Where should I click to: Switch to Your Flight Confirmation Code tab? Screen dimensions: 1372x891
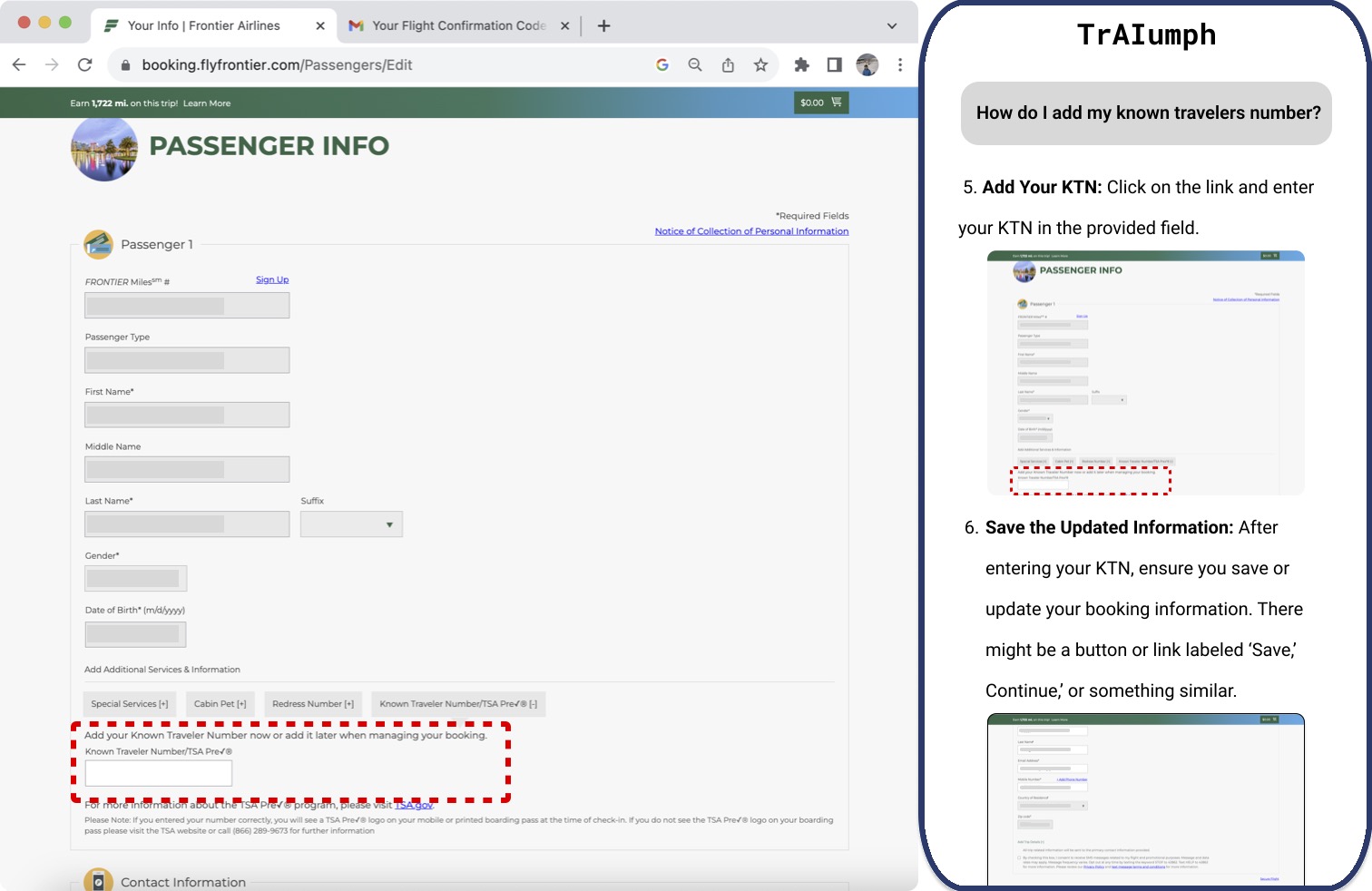[x=459, y=25]
